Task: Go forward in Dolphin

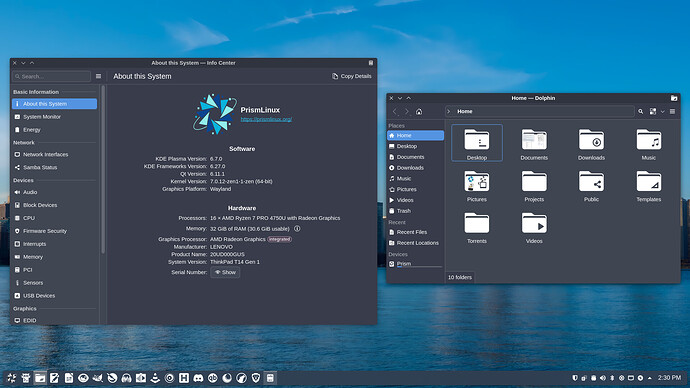Action: tap(407, 112)
